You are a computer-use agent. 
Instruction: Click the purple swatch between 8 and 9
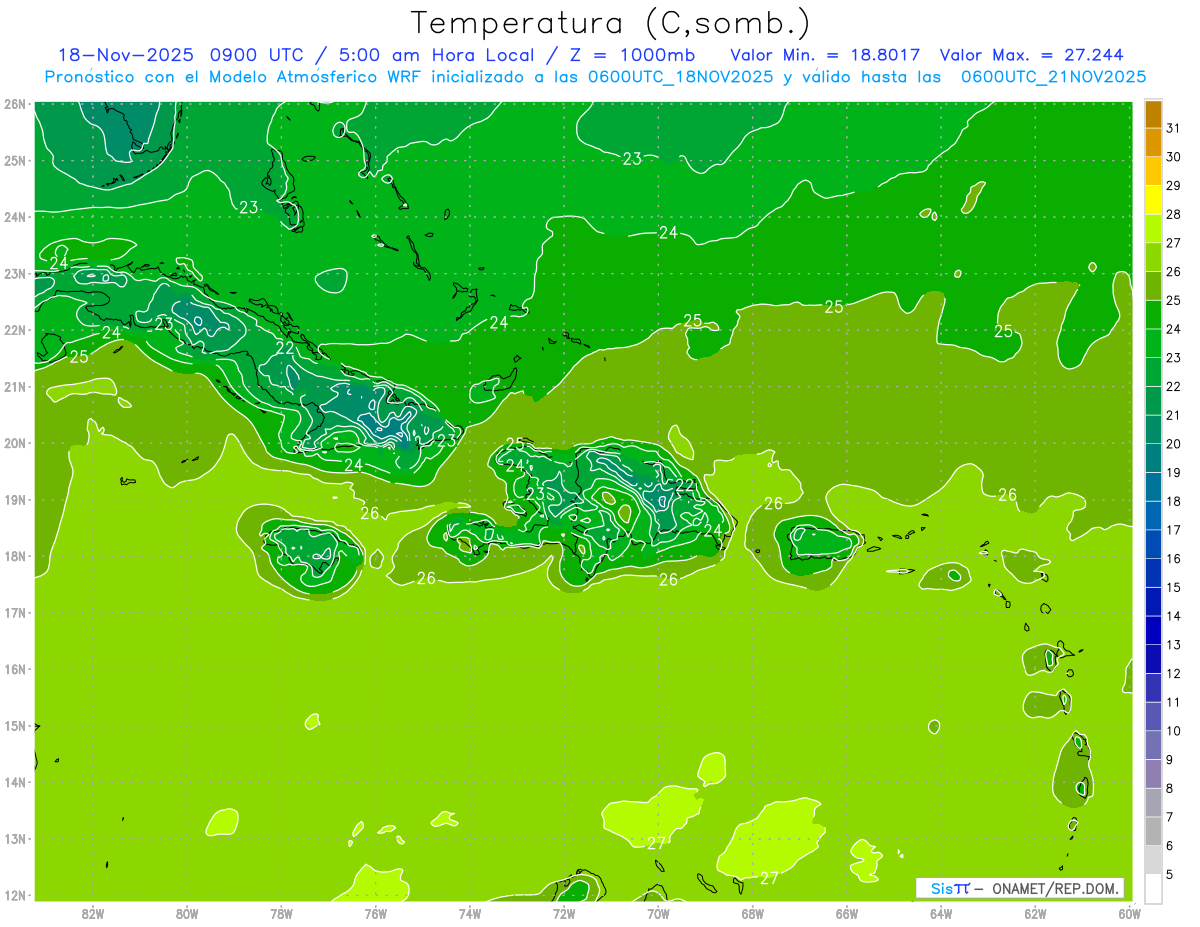[x=1153, y=774]
